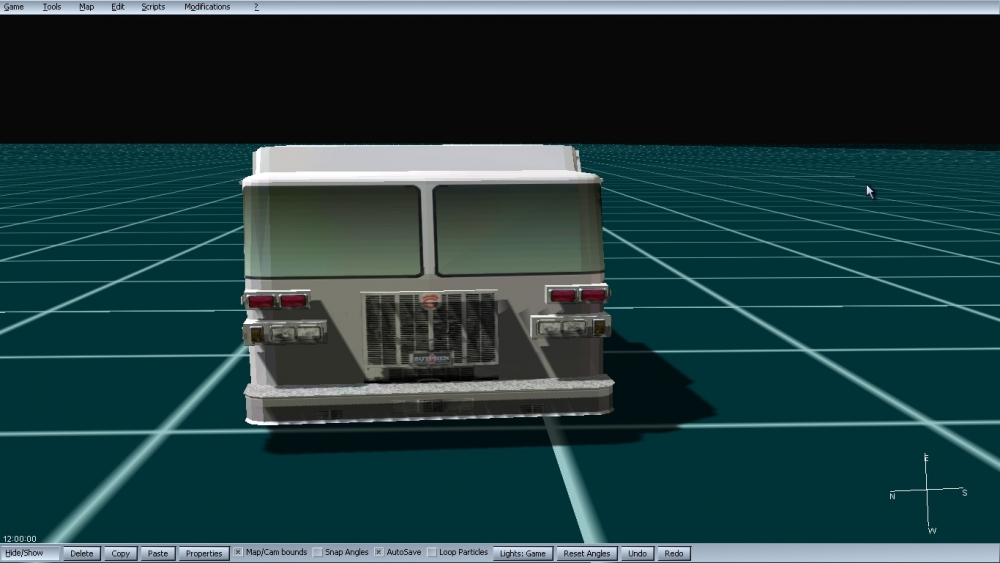The height and width of the screenshot is (563, 1000).
Task: Enable the Snap Angles checkbox
Action: [318, 552]
